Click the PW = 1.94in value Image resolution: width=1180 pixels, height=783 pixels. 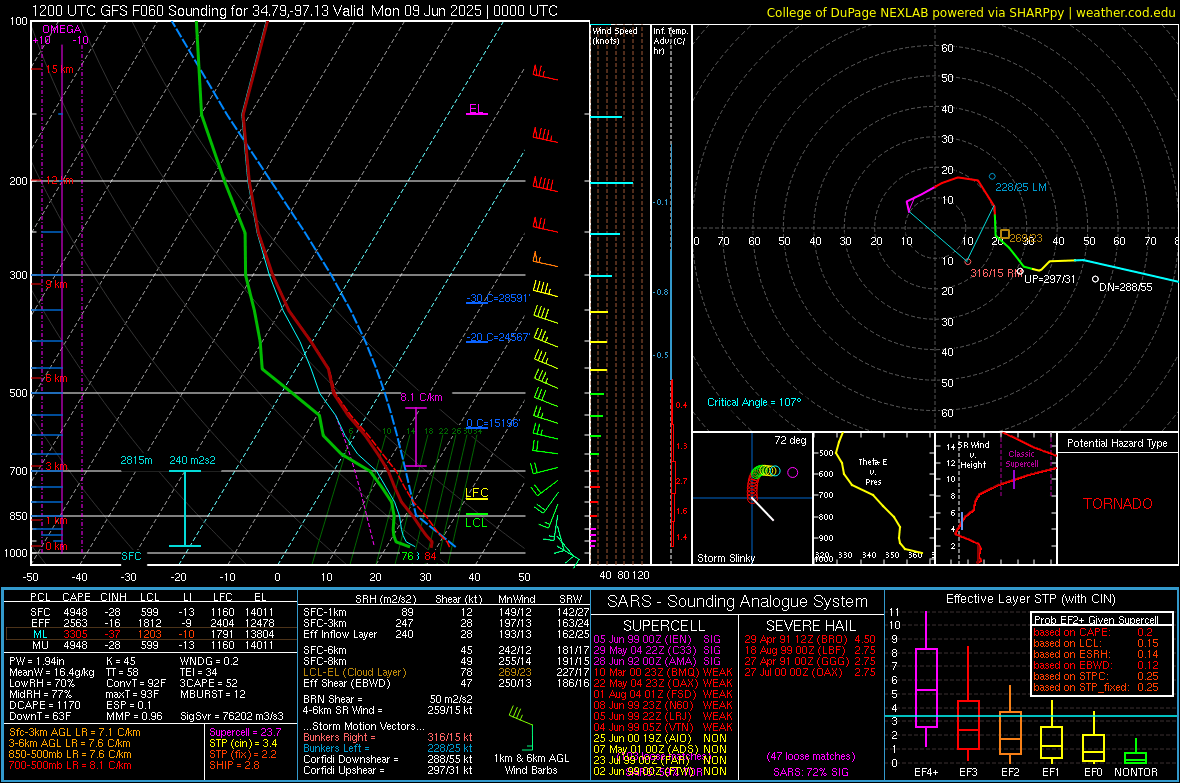click(37, 661)
